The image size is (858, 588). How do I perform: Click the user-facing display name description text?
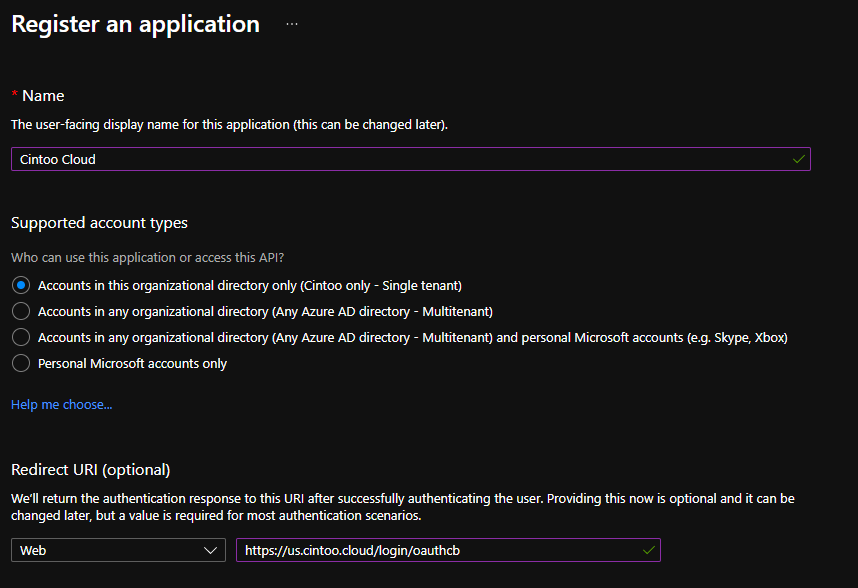point(229,125)
